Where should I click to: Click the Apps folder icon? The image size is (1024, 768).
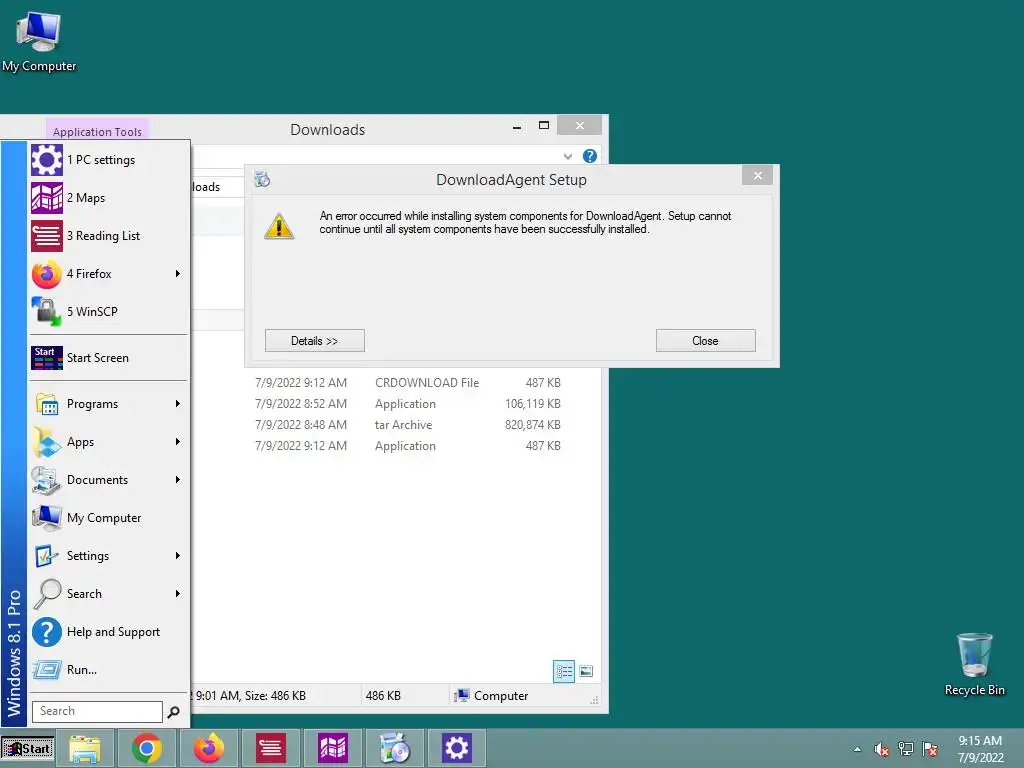(x=47, y=441)
